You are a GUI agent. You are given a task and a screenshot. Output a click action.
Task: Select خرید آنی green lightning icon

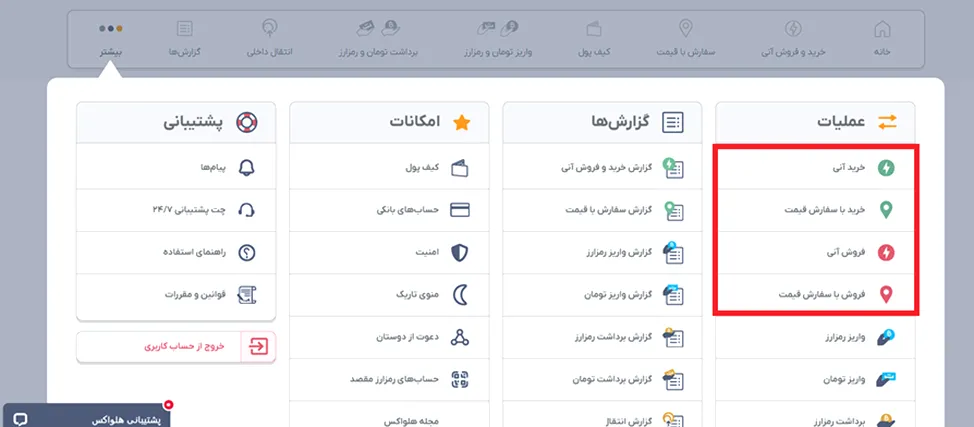(x=886, y=168)
